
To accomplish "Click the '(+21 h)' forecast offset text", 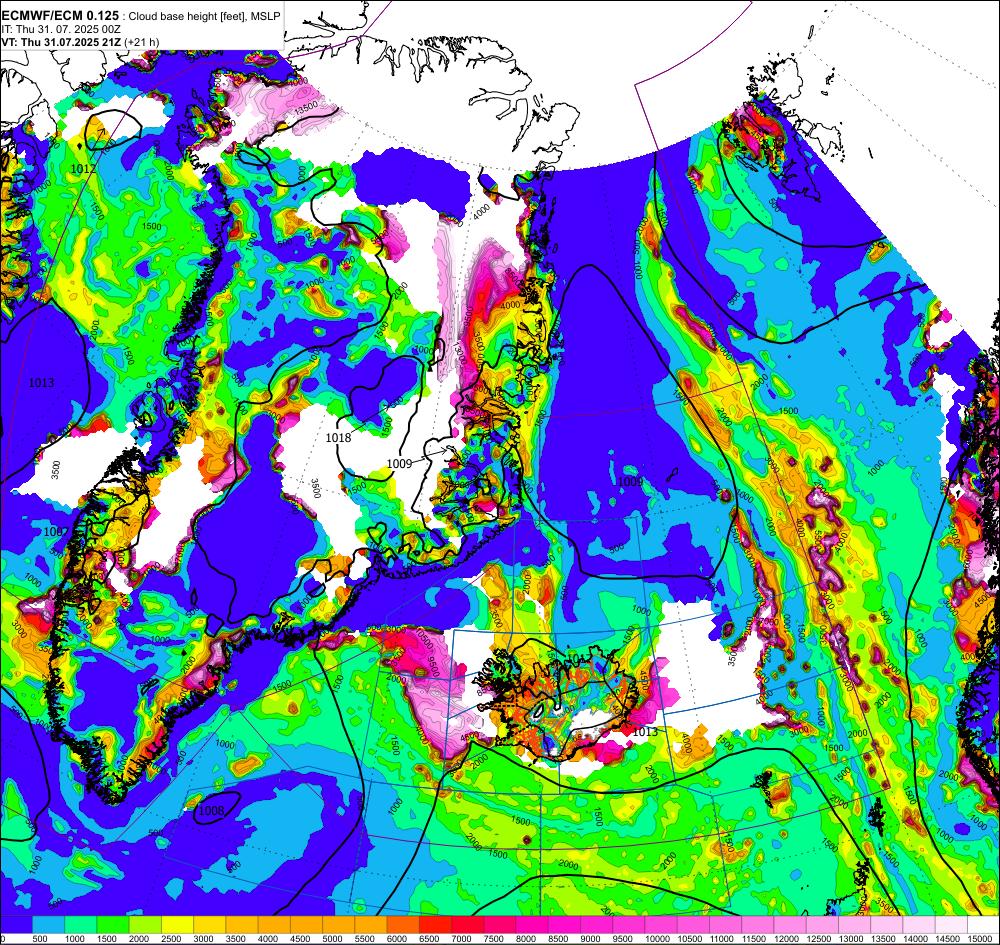I will [x=142, y=42].
